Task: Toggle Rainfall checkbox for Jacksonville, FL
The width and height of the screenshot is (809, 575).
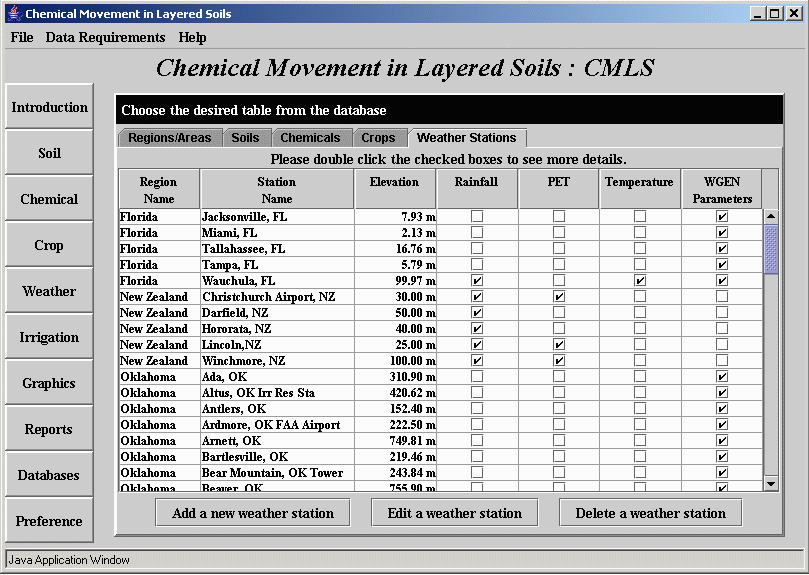Action: tap(477, 216)
